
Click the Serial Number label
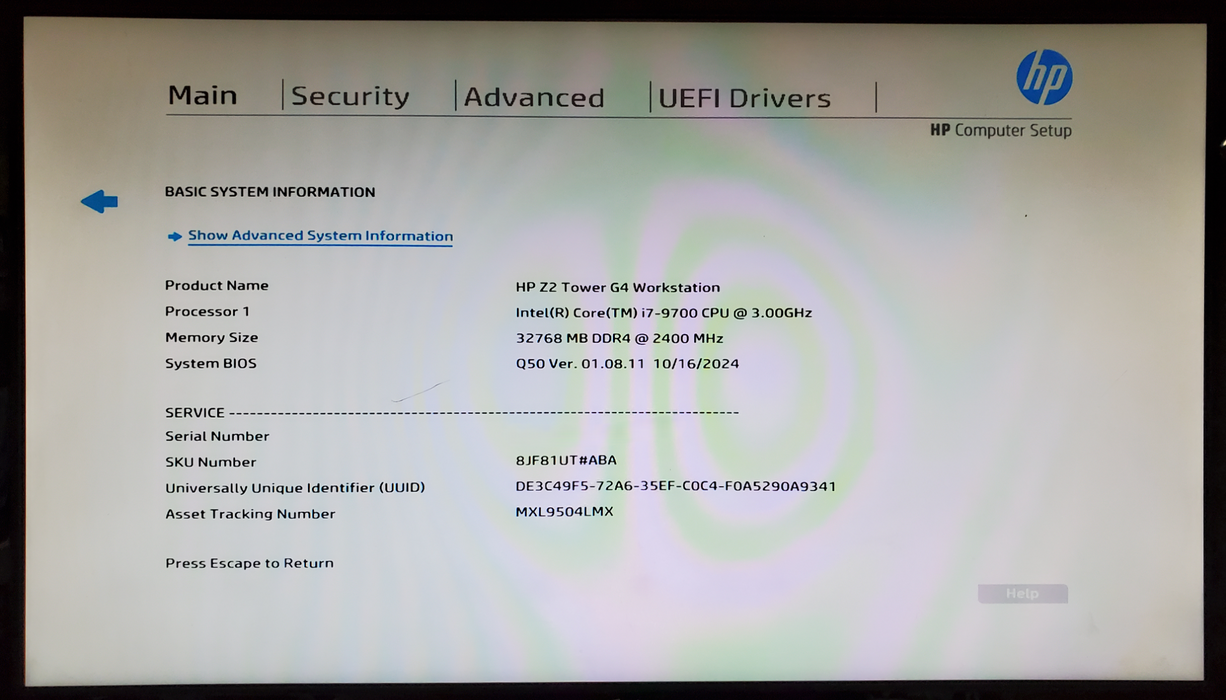click(217, 436)
